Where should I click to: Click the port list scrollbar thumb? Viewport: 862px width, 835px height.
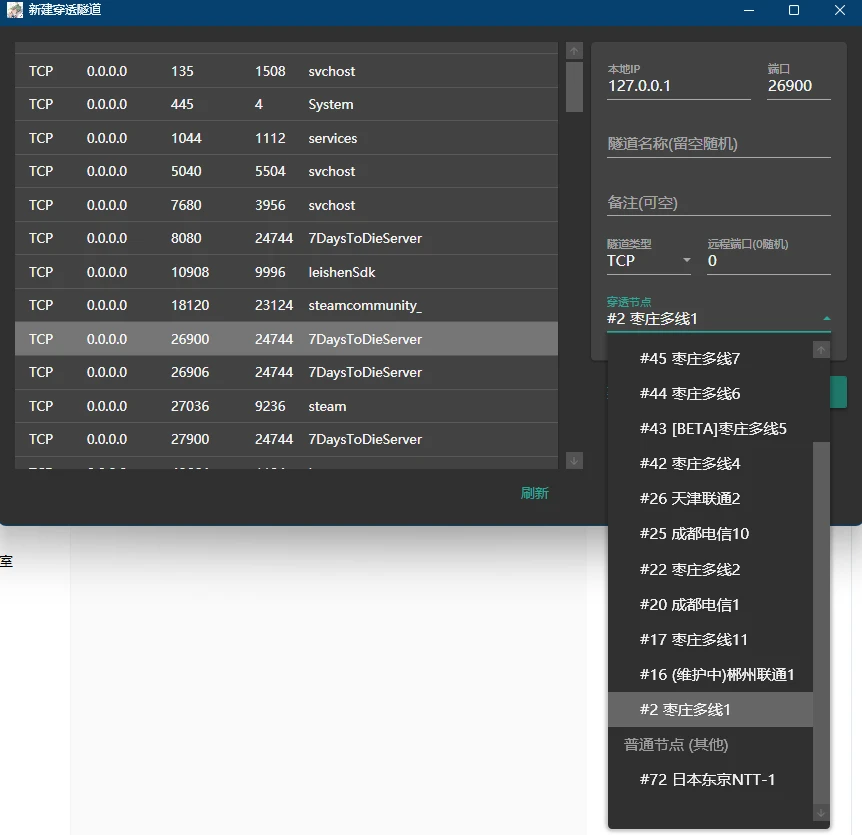[x=574, y=87]
